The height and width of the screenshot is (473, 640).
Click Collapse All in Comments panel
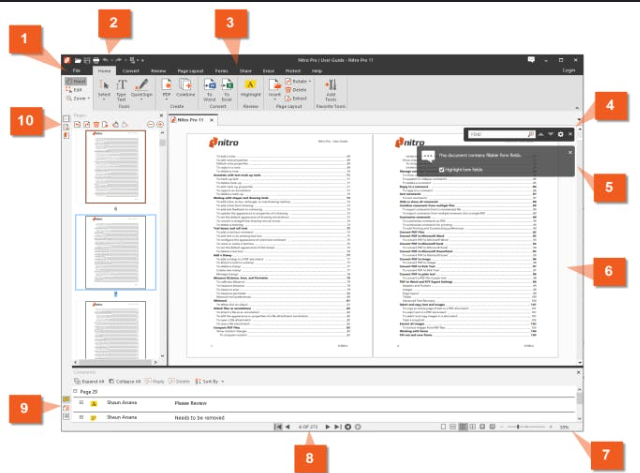128,381
